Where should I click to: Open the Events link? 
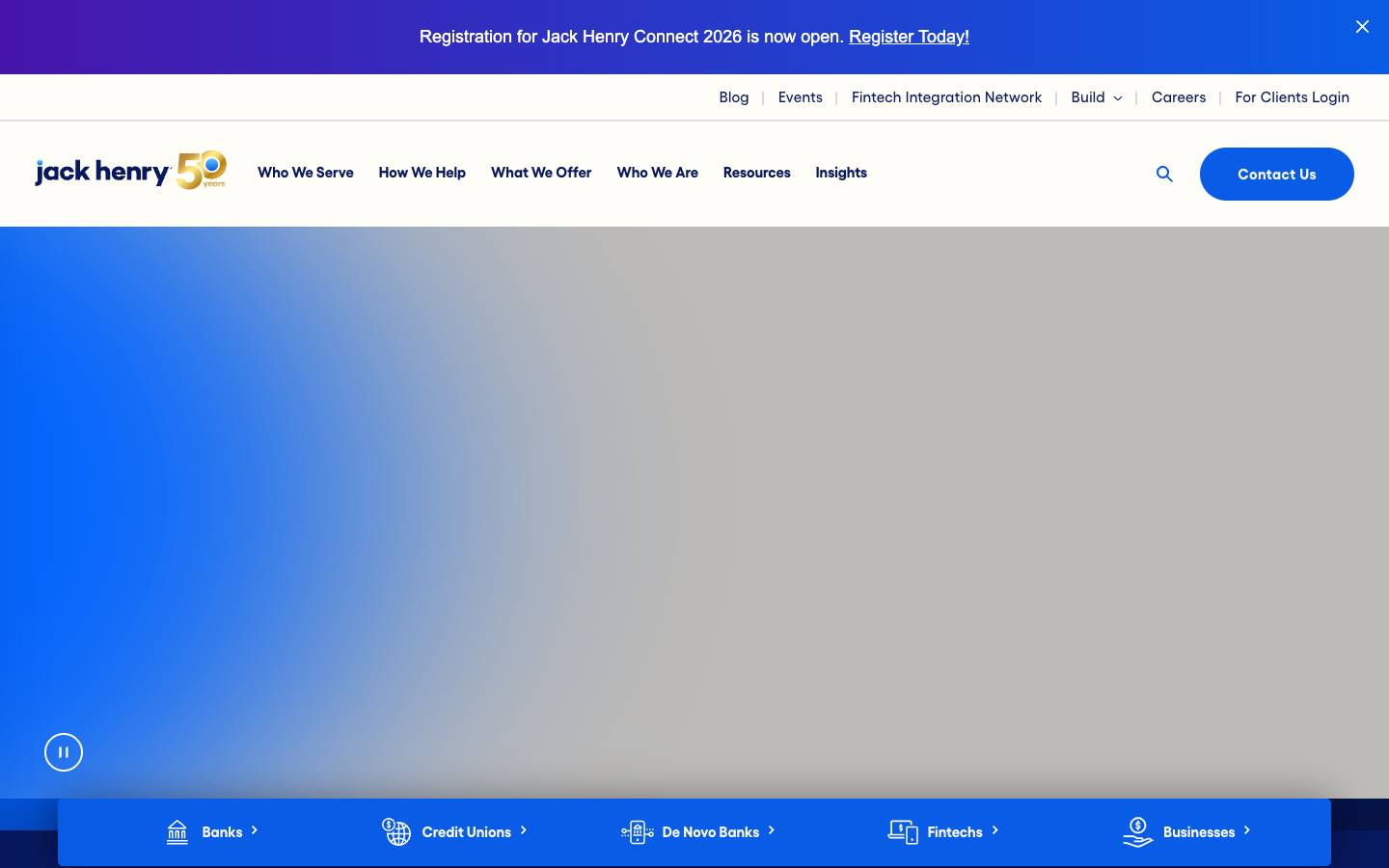point(801,97)
